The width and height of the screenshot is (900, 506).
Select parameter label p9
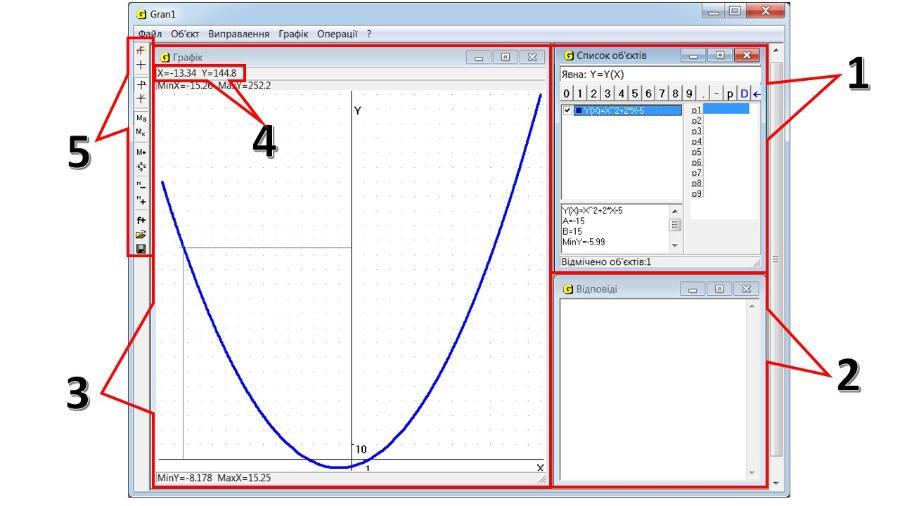click(x=696, y=194)
